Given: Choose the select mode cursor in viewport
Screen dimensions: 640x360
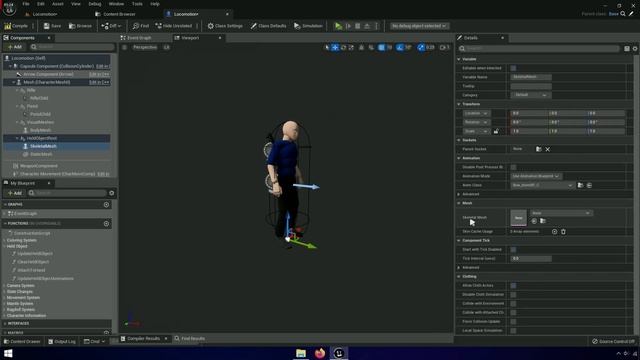Looking at the screenshot, I should point(327,47).
